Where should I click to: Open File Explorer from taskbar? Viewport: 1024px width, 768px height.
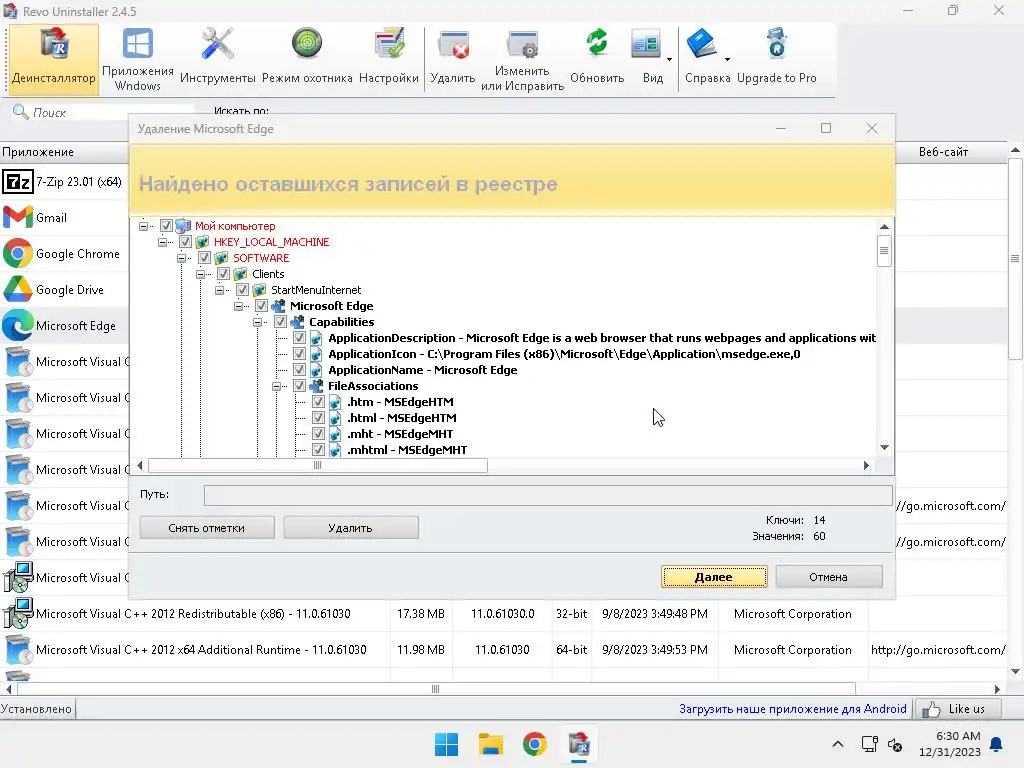pos(490,744)
